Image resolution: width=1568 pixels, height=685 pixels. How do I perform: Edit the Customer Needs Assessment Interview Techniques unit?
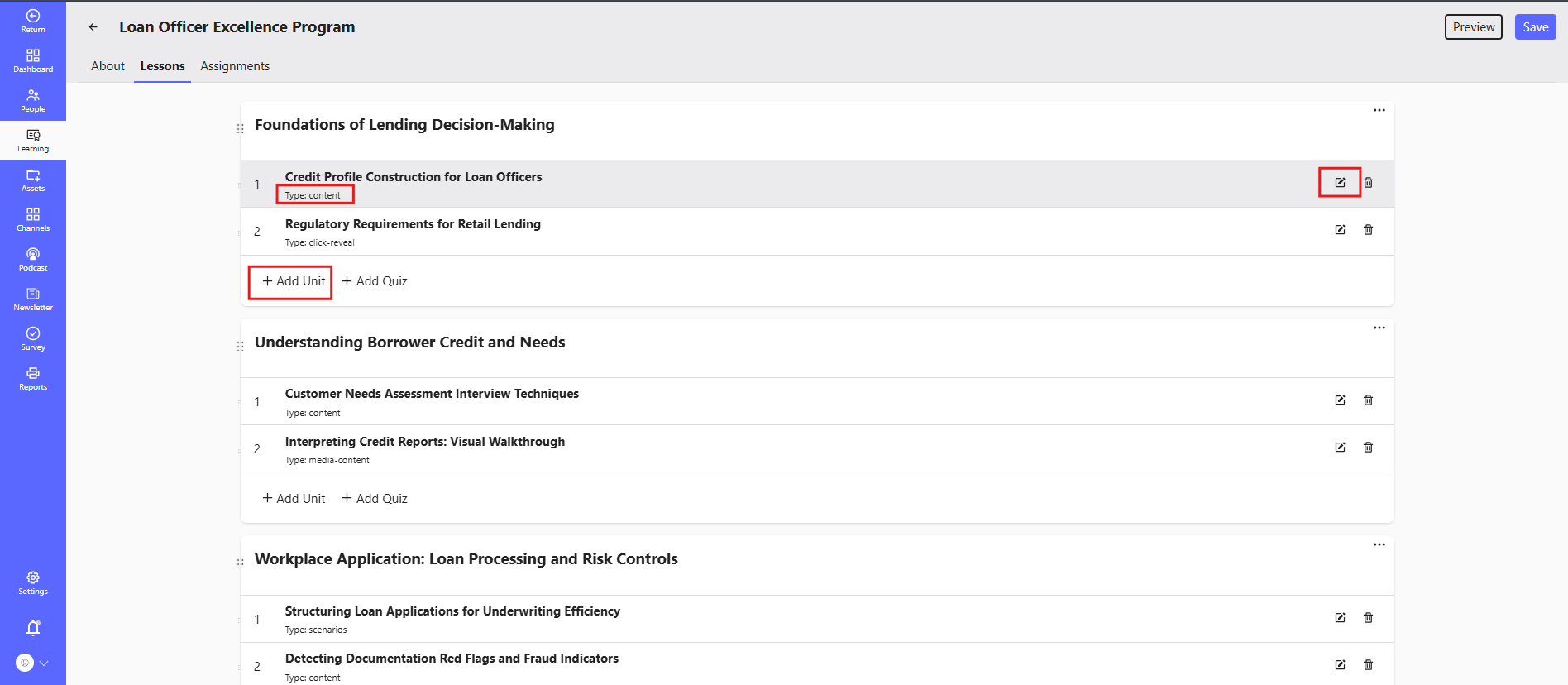[1340, 400]
